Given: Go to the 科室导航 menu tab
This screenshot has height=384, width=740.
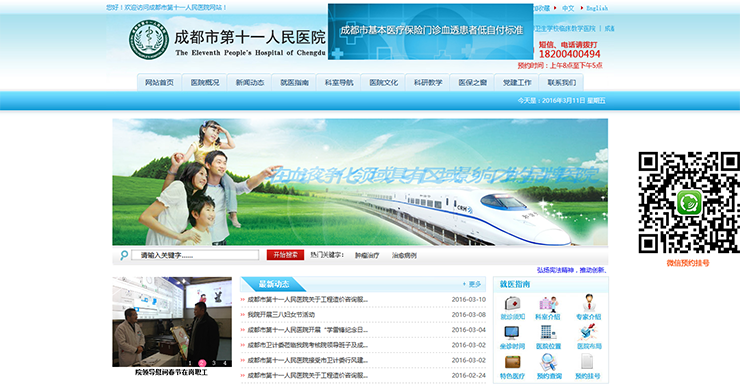Looking at the screenshot, I should point(339,82).
